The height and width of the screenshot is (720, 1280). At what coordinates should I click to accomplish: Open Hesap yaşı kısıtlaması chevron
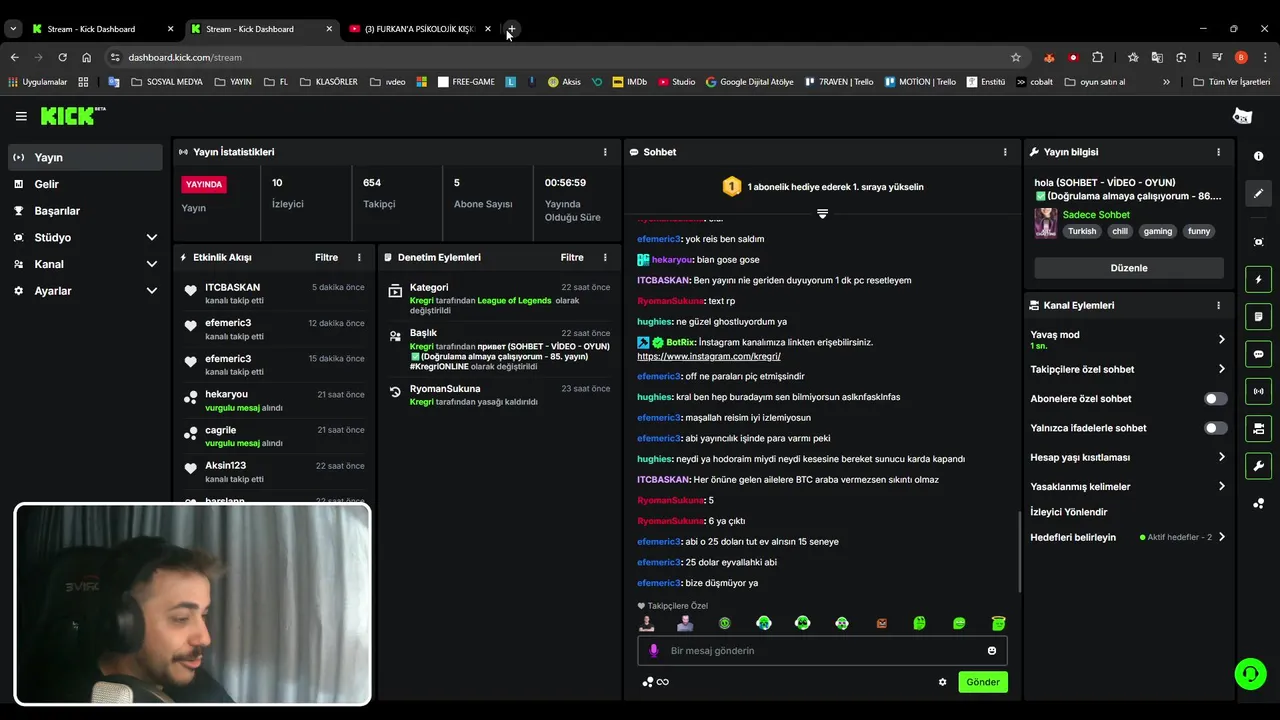coord(1221,457)
